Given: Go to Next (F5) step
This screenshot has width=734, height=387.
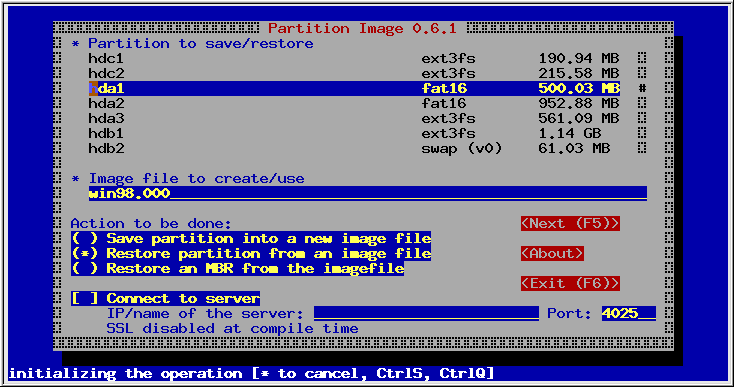Looking at the screenshot, I should coord(570,223).
